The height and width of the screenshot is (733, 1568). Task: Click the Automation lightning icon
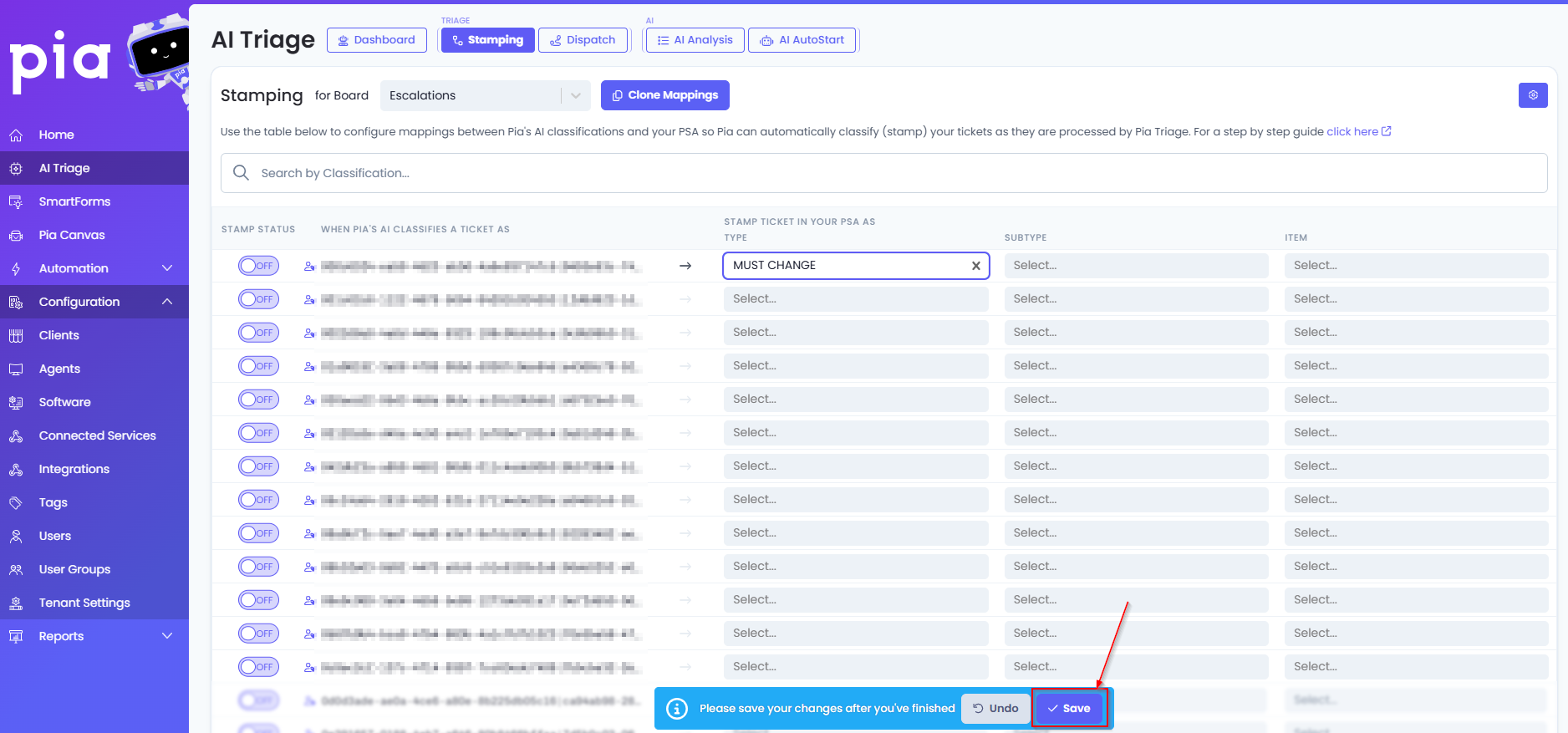16,268
